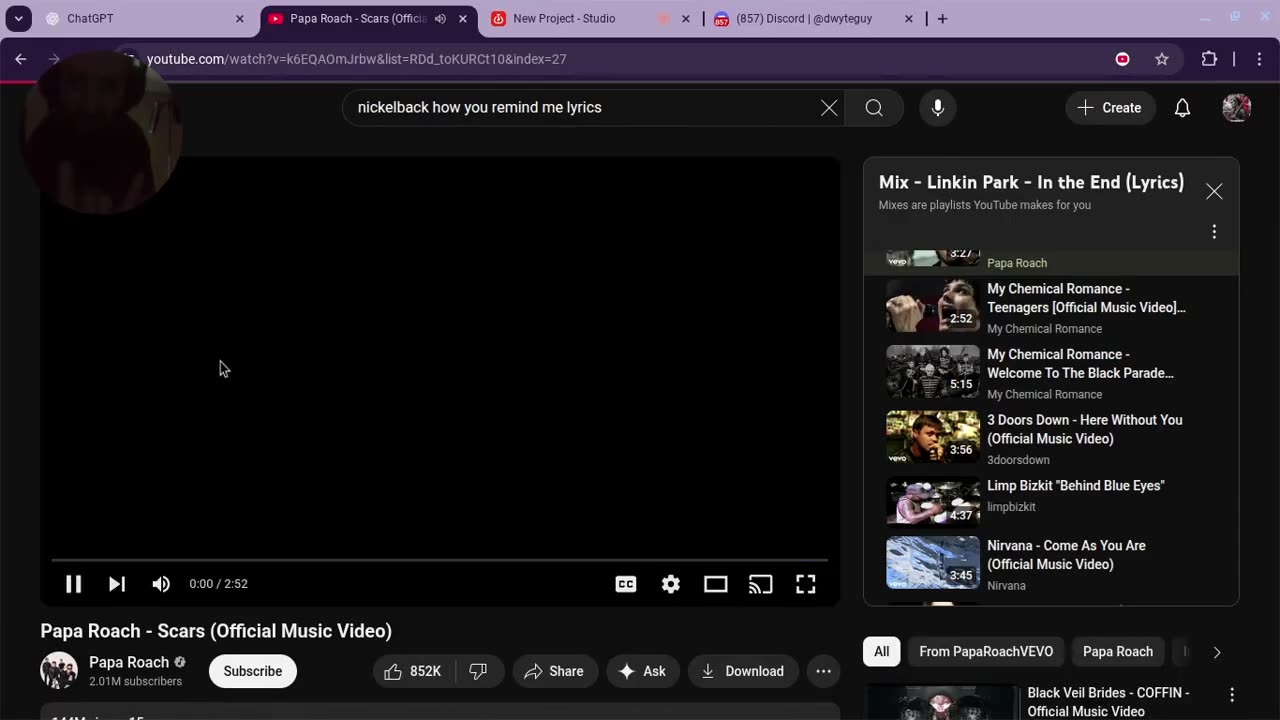Download the video
The height and width of the screenshot is (720, 1280).
tap(743, 671)
